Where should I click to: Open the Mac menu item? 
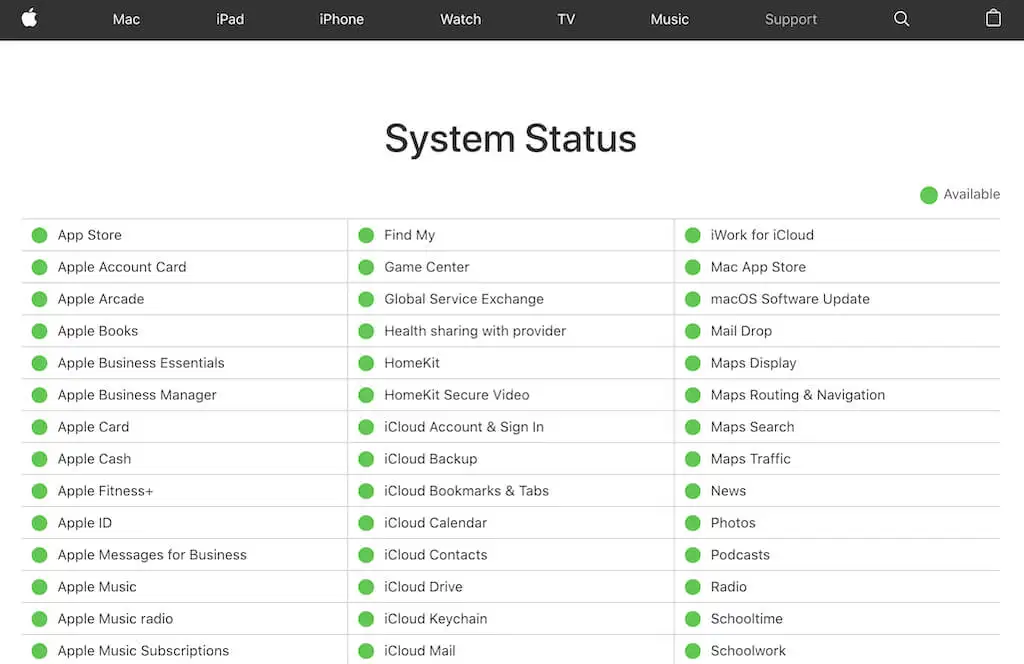tap(126, 20)
